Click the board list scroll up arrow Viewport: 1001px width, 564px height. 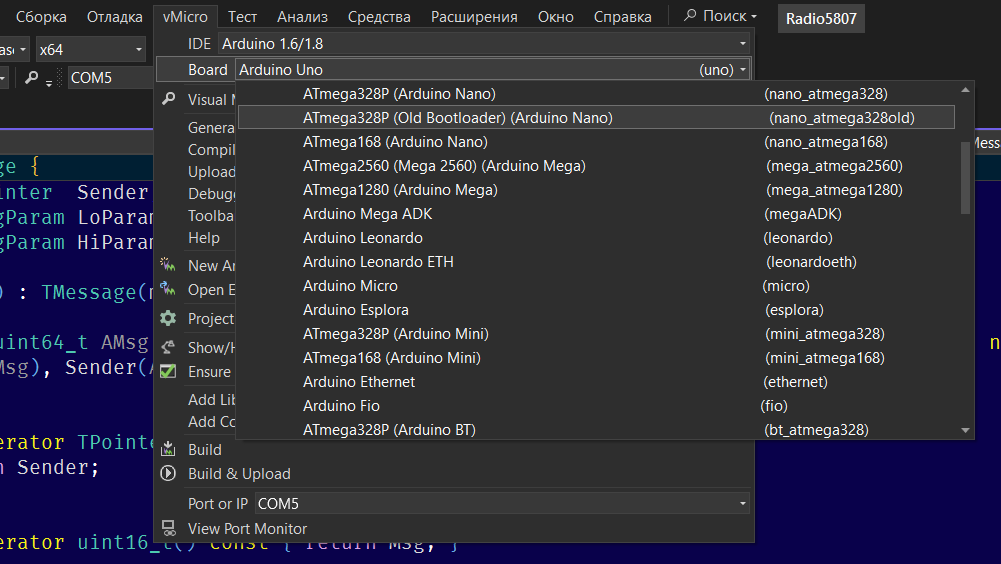(x=965, y=90)
